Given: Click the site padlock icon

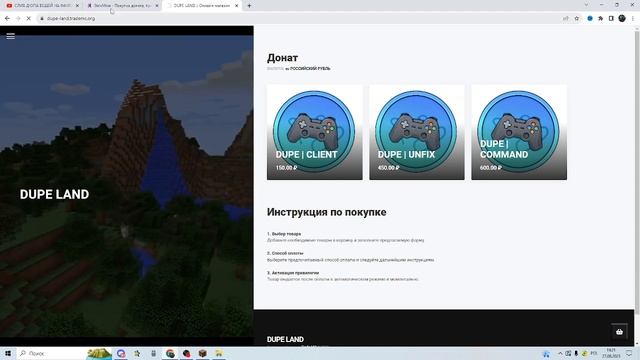Looking at the screenshot, I should pos(42,18).
